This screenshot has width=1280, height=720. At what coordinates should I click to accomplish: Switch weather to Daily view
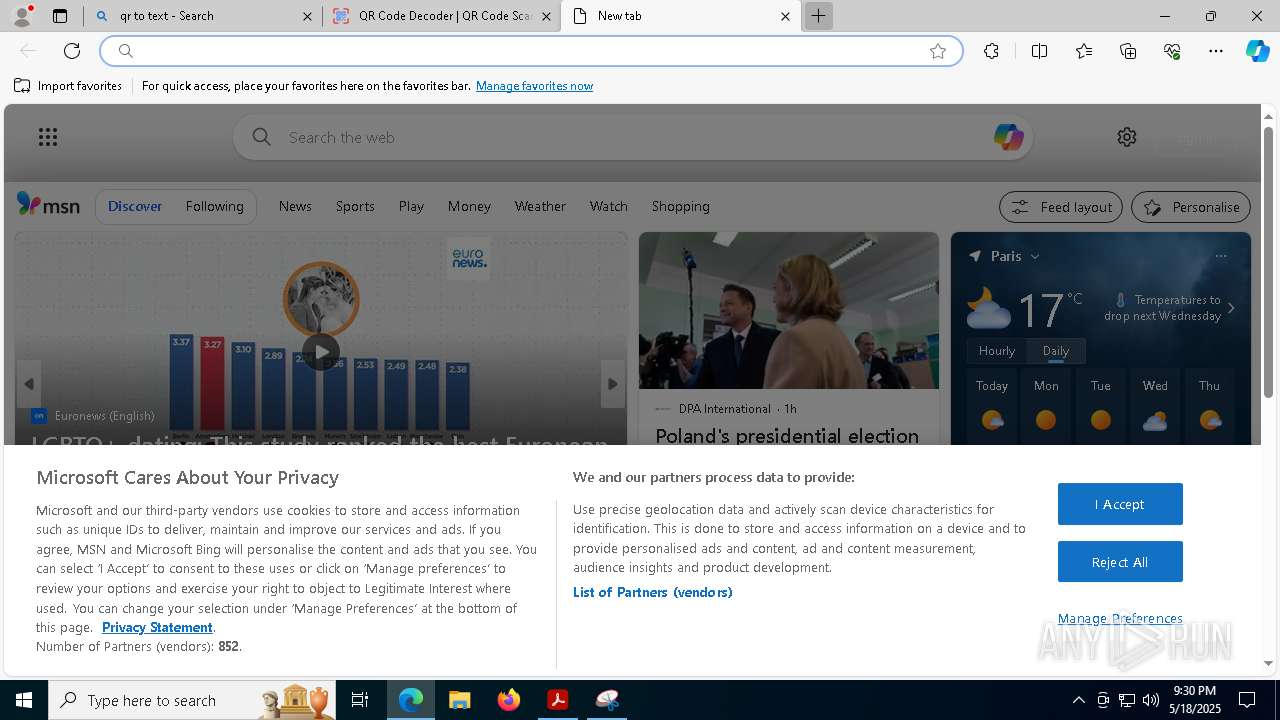click(x=1056, y=351)
